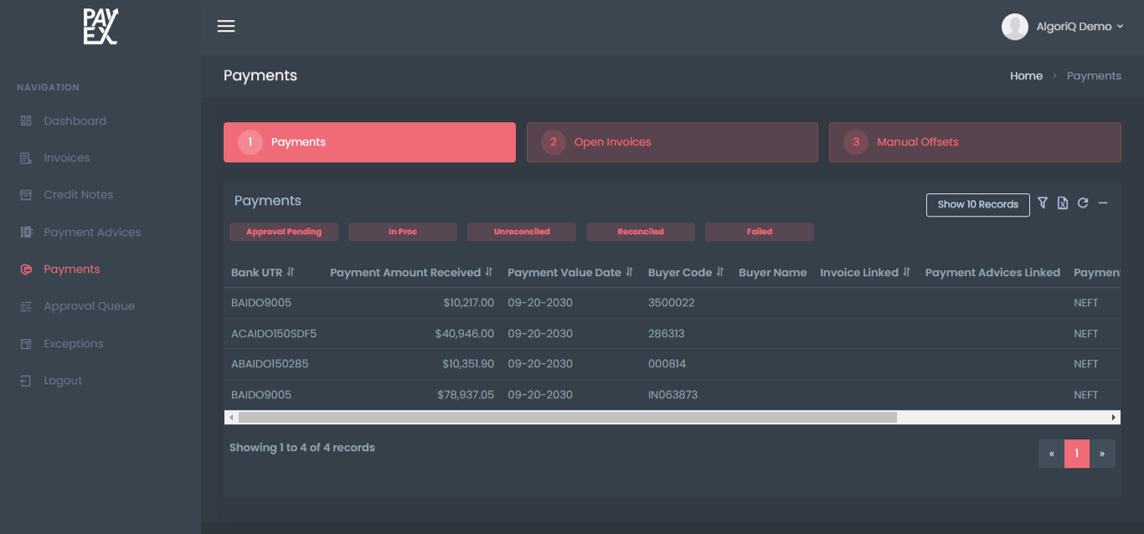Click the Dashboard grid icon in sidebar
1144x534 pixels.
point(26,121)
